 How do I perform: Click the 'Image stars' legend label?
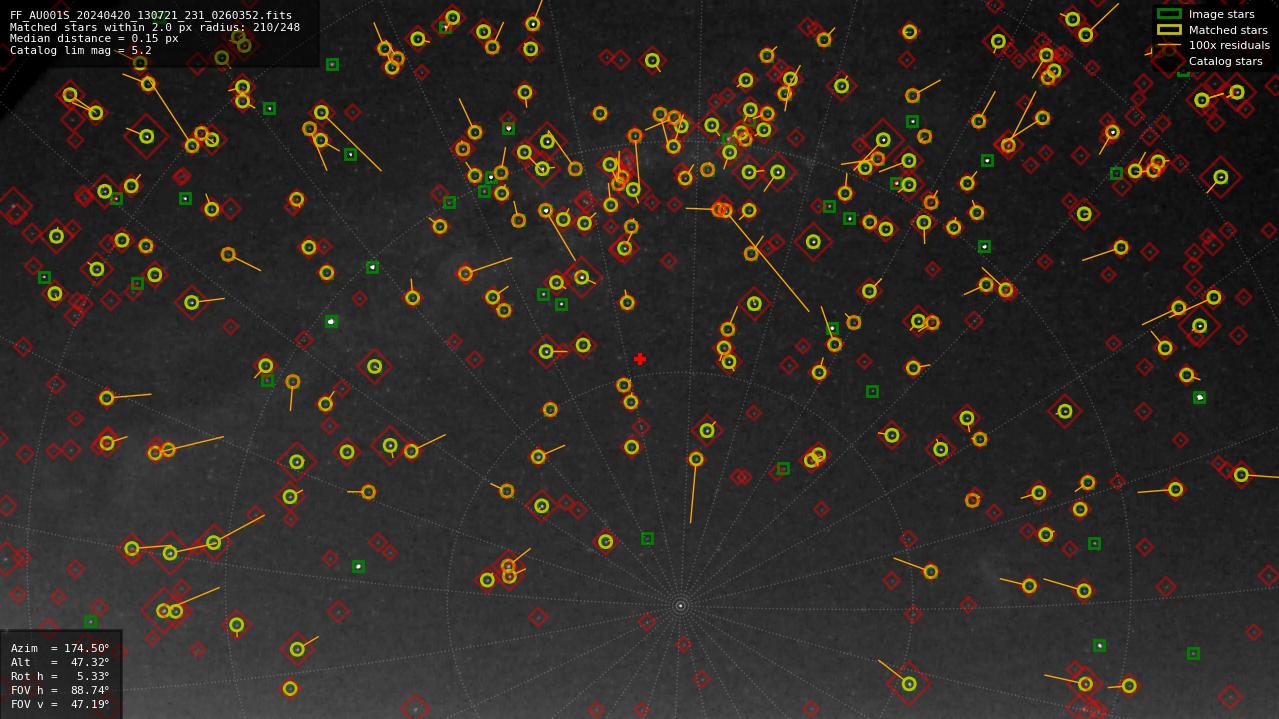[1221, 14]
